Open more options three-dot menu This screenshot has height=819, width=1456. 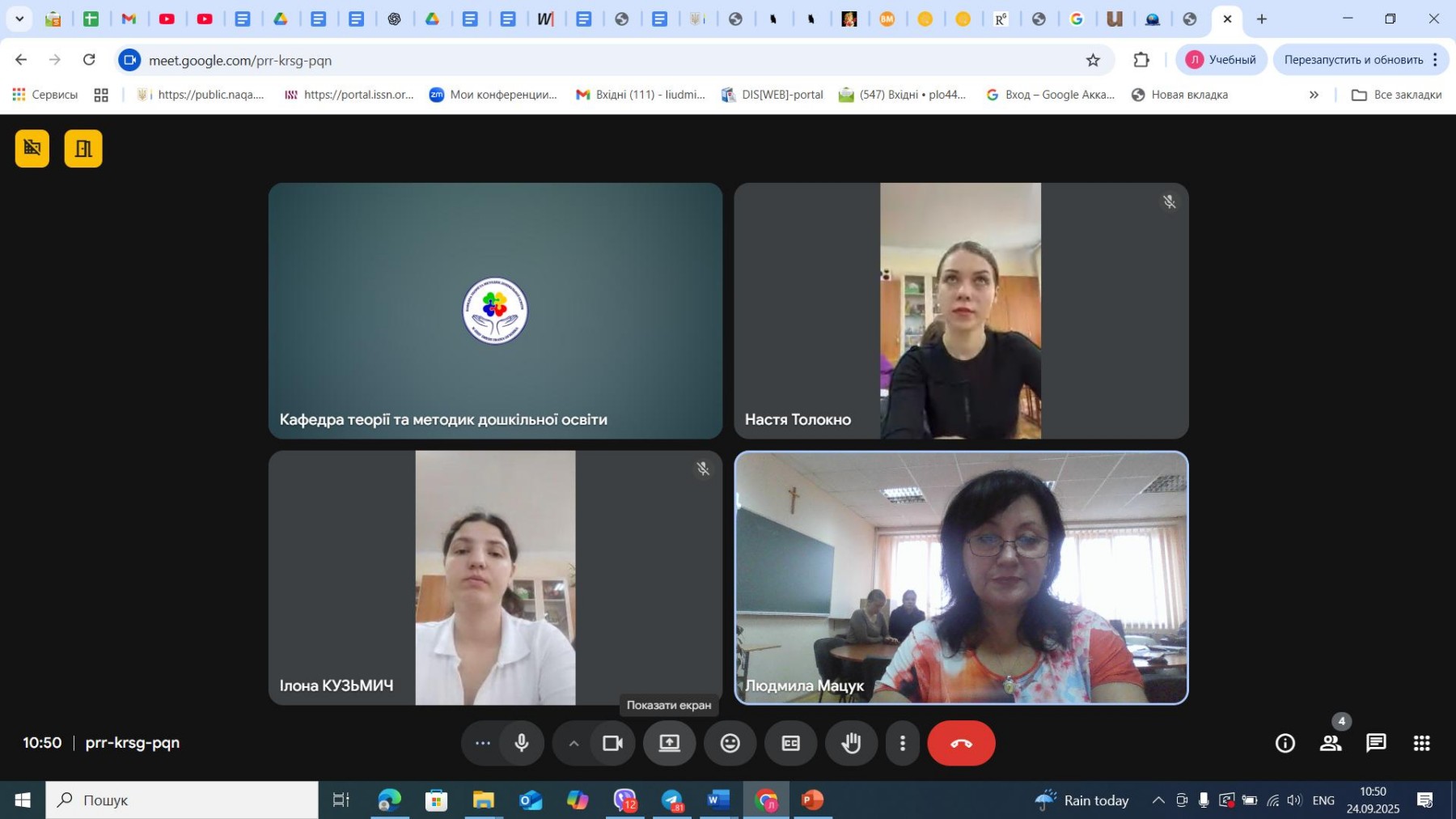(903, 743)
